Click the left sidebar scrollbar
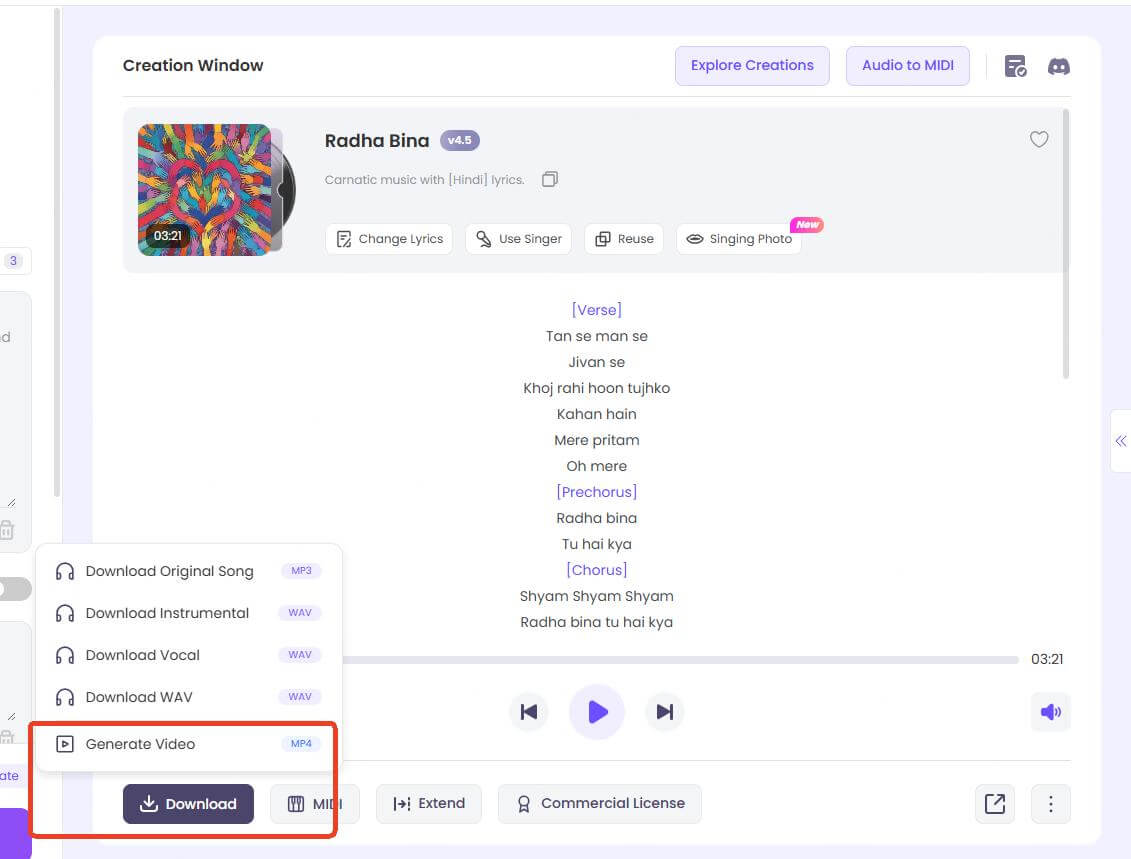1131x859 pixels. point(57,252)
